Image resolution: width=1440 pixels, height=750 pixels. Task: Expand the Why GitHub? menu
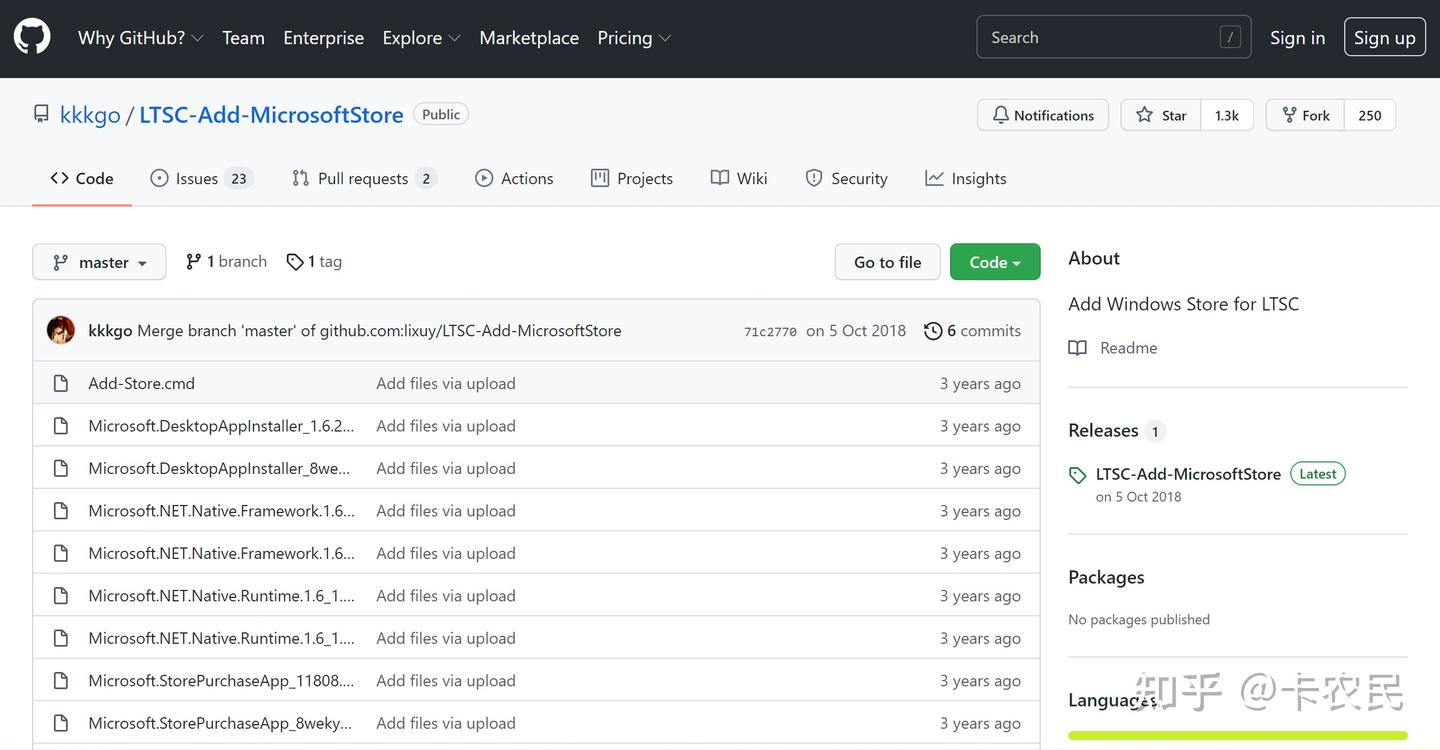140,38
